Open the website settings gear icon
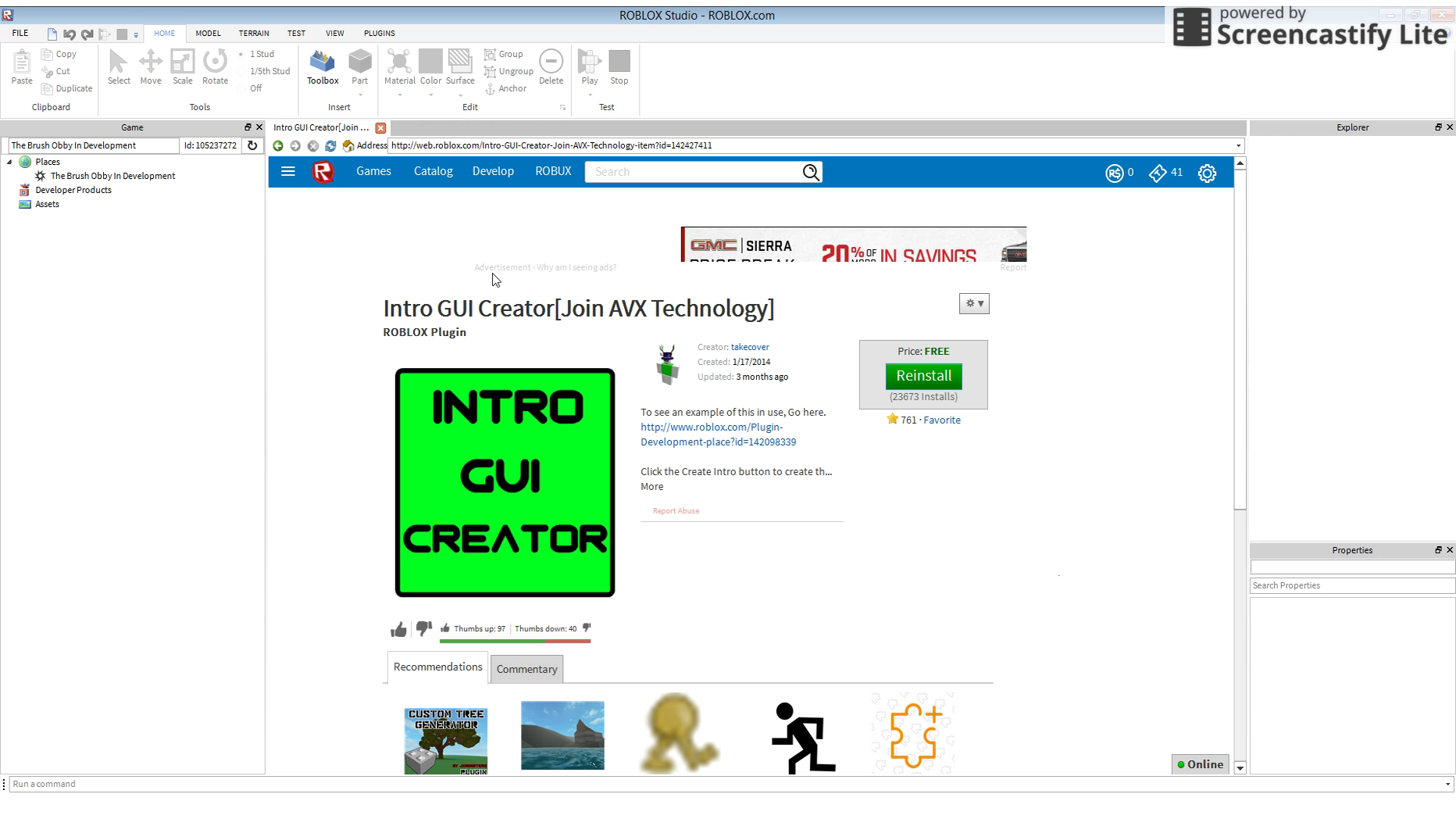Image resolution: width=1456 pixels, height=819 pixels. pyautogui.click(x=1207, y=173)
